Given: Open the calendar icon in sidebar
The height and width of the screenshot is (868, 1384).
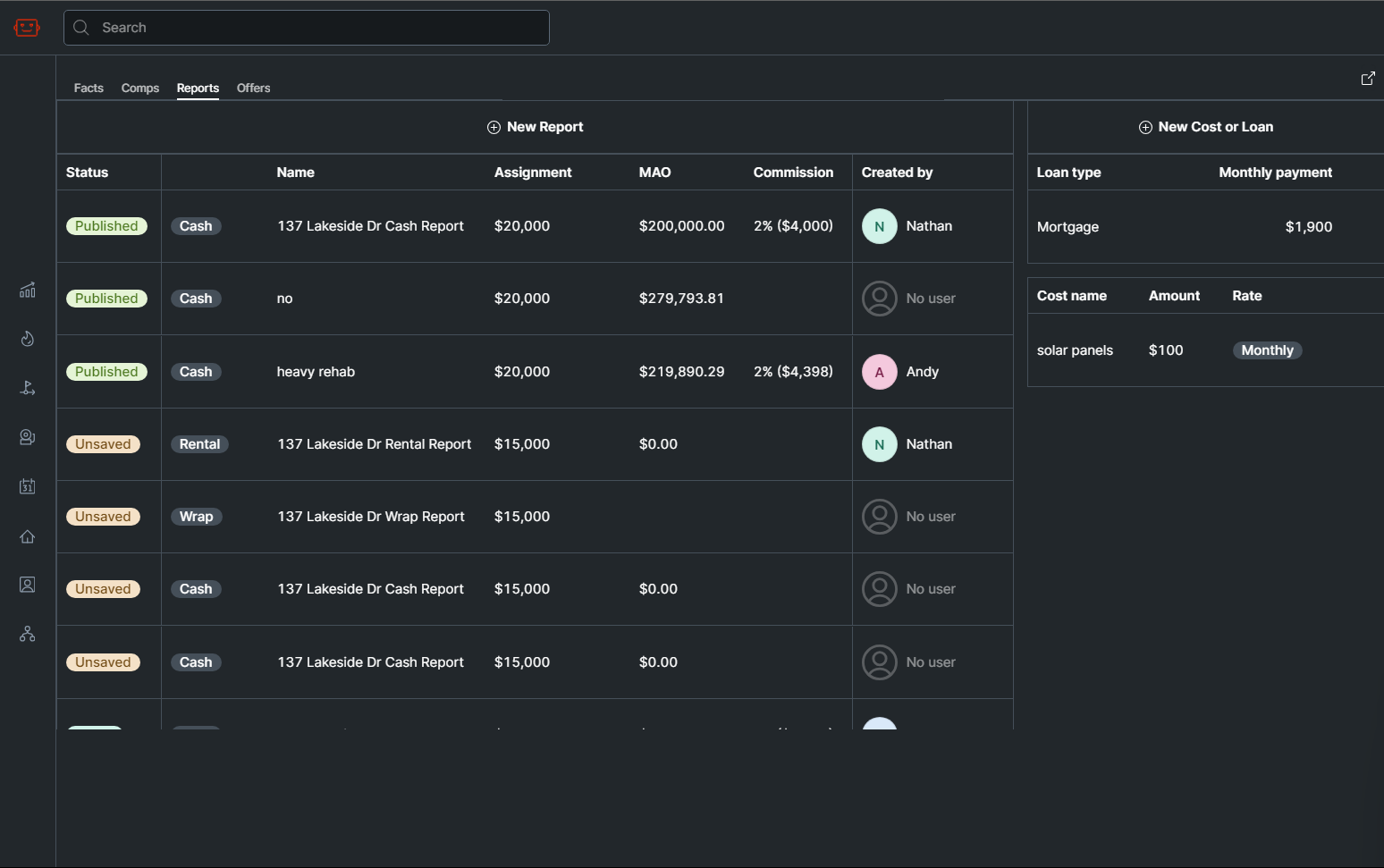Looking at the screenshot, I should pos(28,486).
